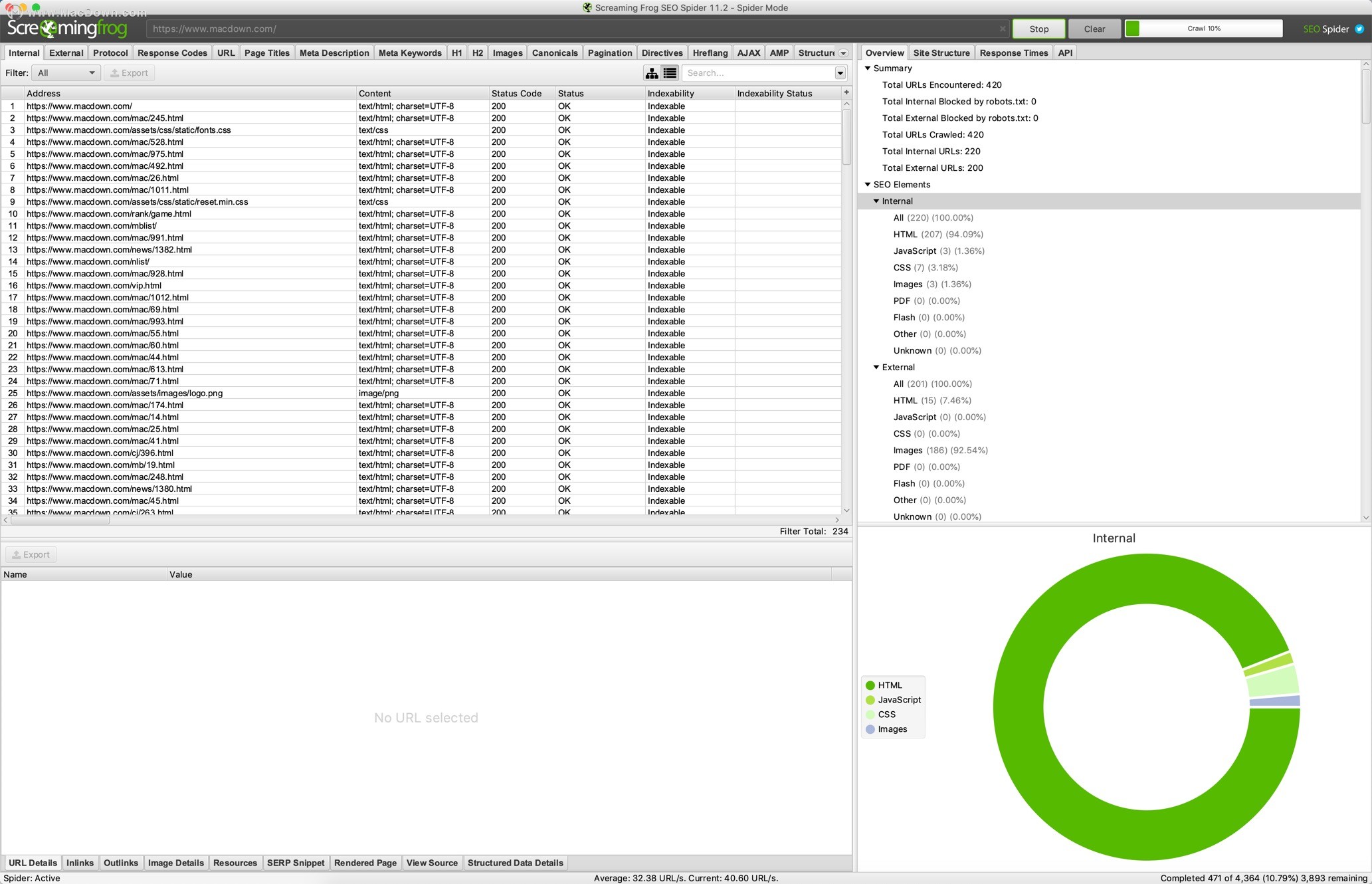Image resolution: width=1372 pixels, height=884 pixels.
Task: Sort by the Address column header
Action: (x=190, y=94)
